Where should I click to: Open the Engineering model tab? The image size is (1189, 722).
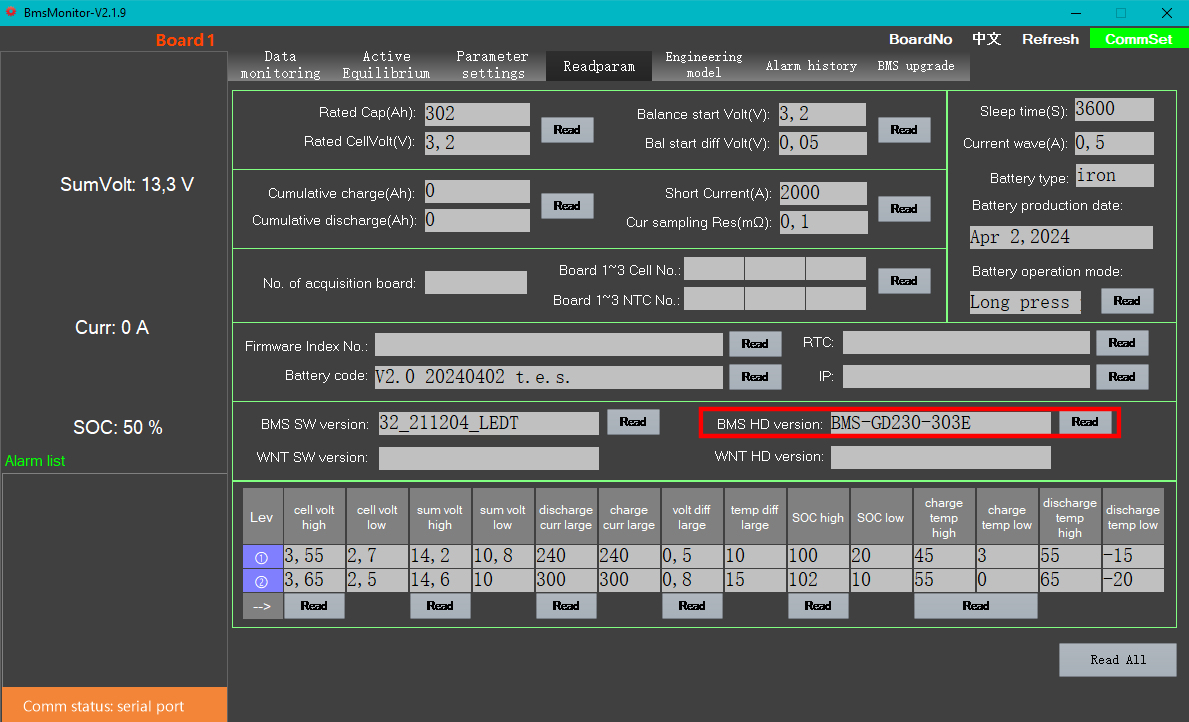704,65
